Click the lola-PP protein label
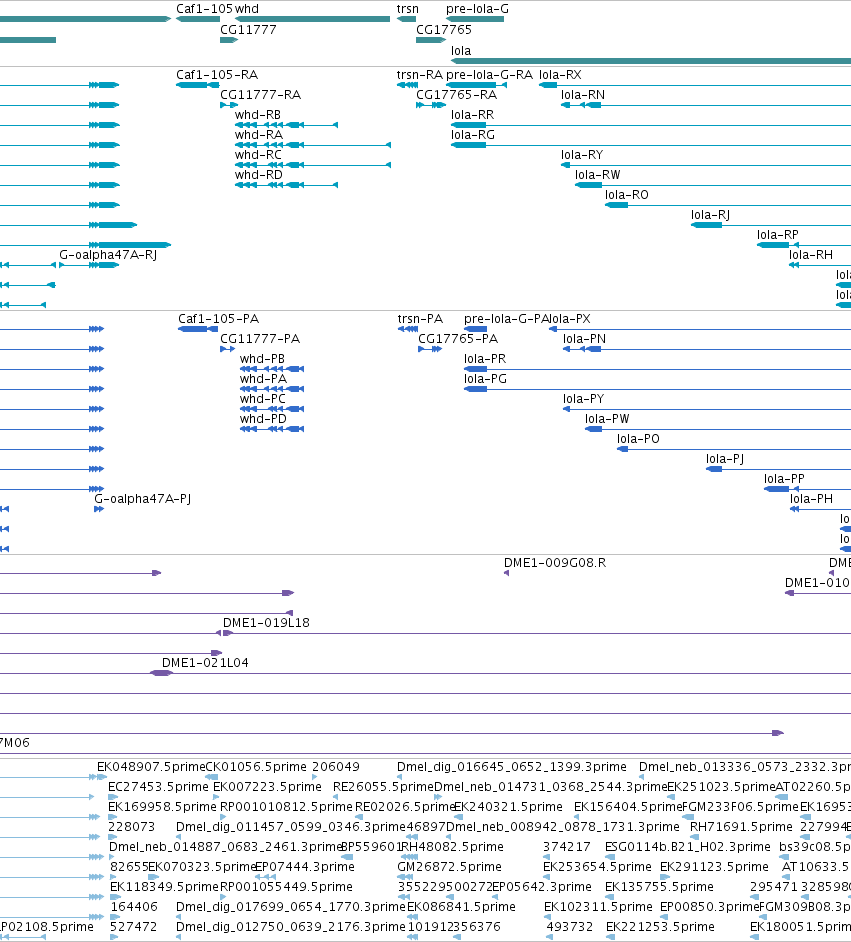This screenshot has height=942, width=851. 784,479
